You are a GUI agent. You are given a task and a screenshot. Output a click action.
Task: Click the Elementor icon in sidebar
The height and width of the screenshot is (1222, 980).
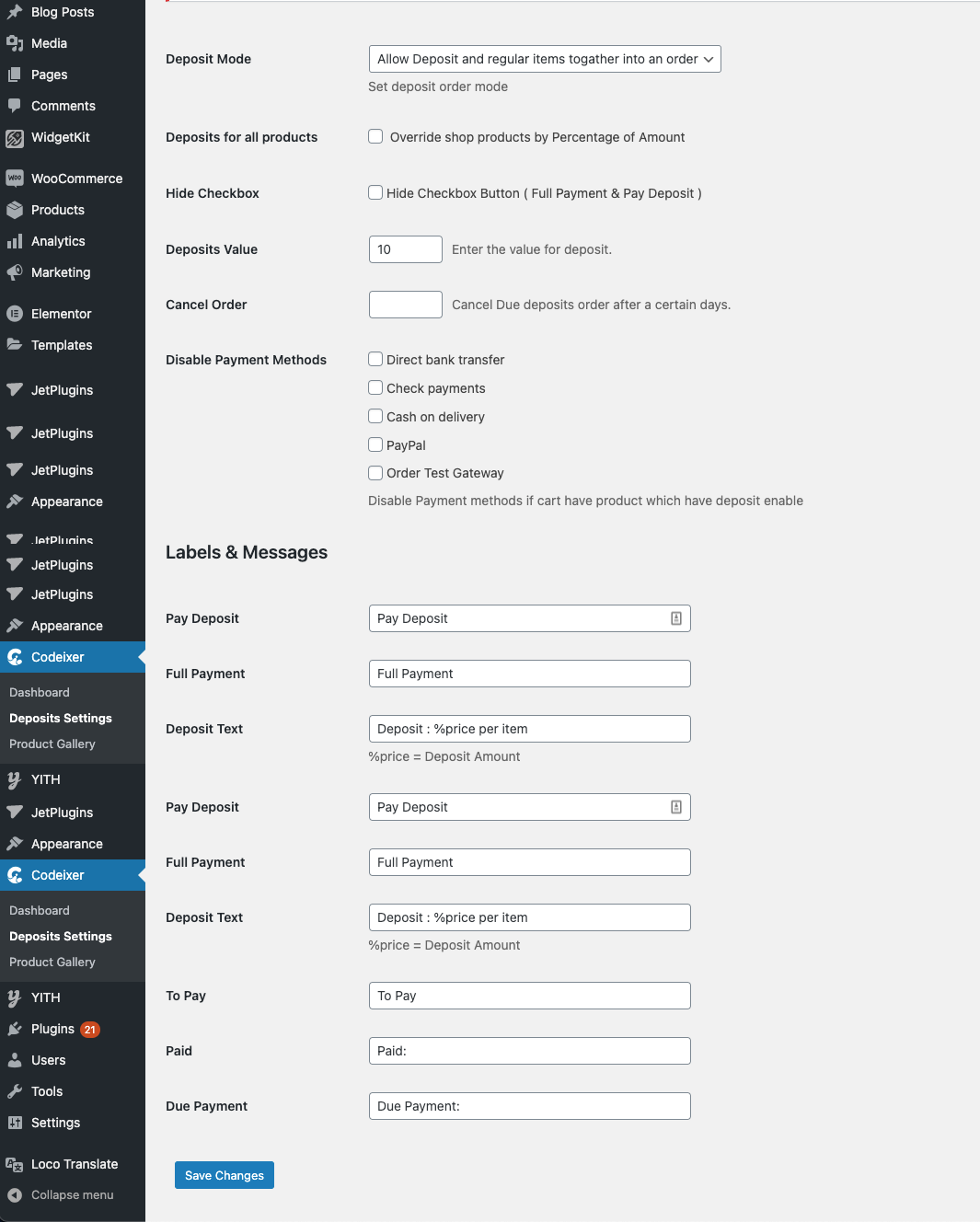tap(15, 314)
